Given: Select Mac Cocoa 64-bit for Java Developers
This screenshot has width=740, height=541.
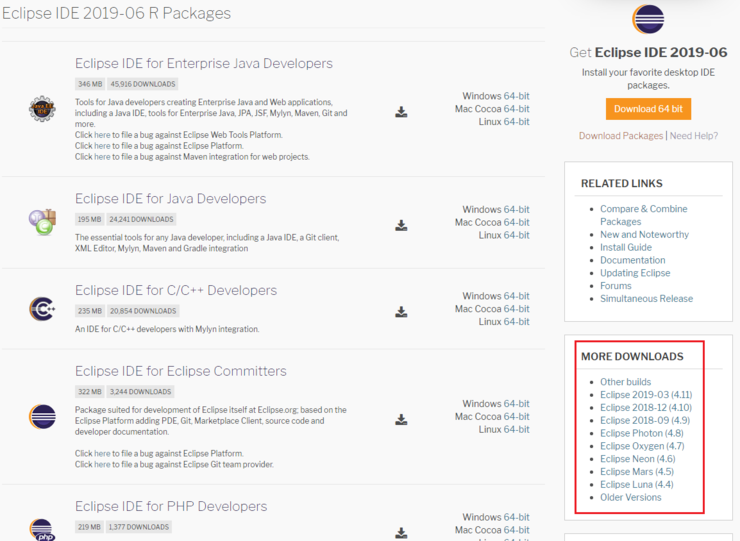Looking at the screenshot, I should point(516,222).
